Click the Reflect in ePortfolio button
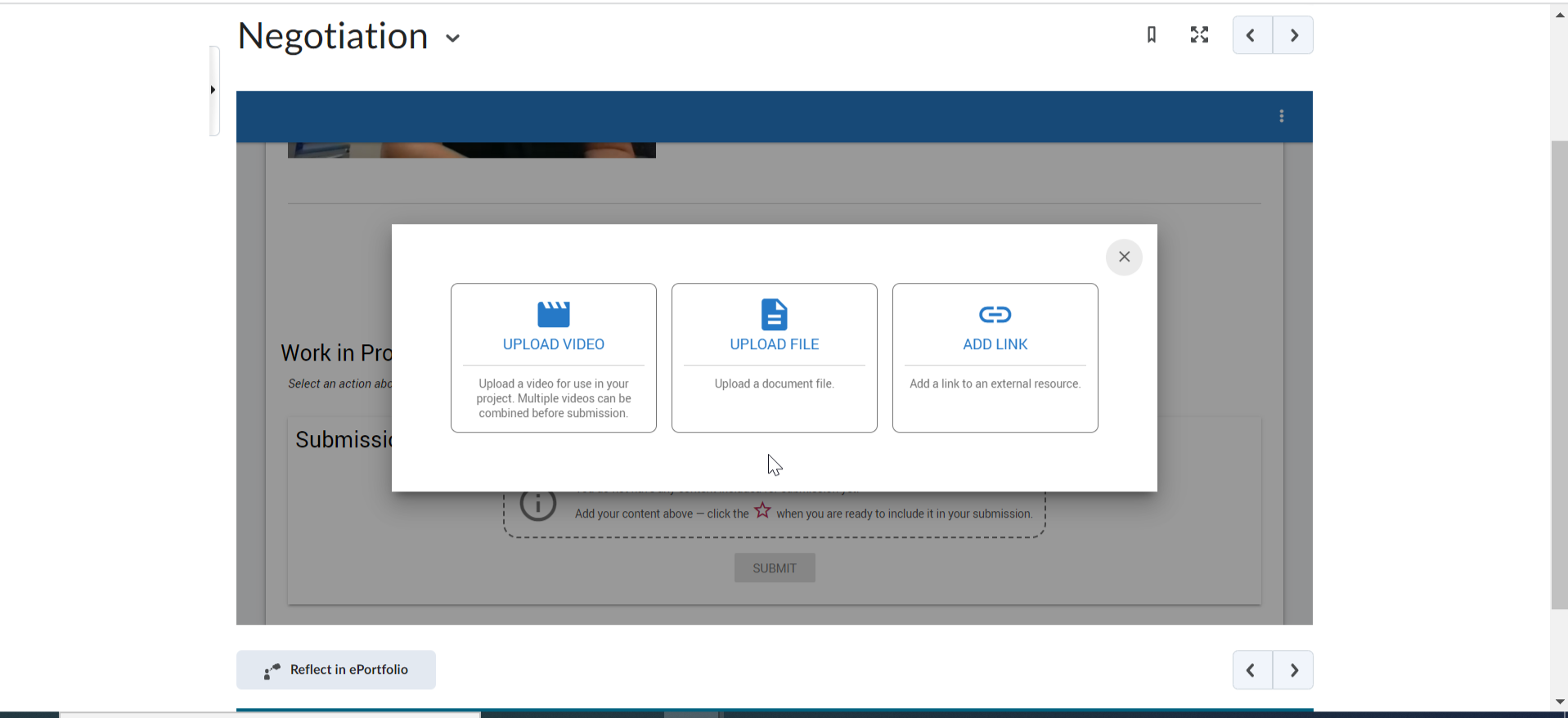1568x718 pixels. [336, 670]
